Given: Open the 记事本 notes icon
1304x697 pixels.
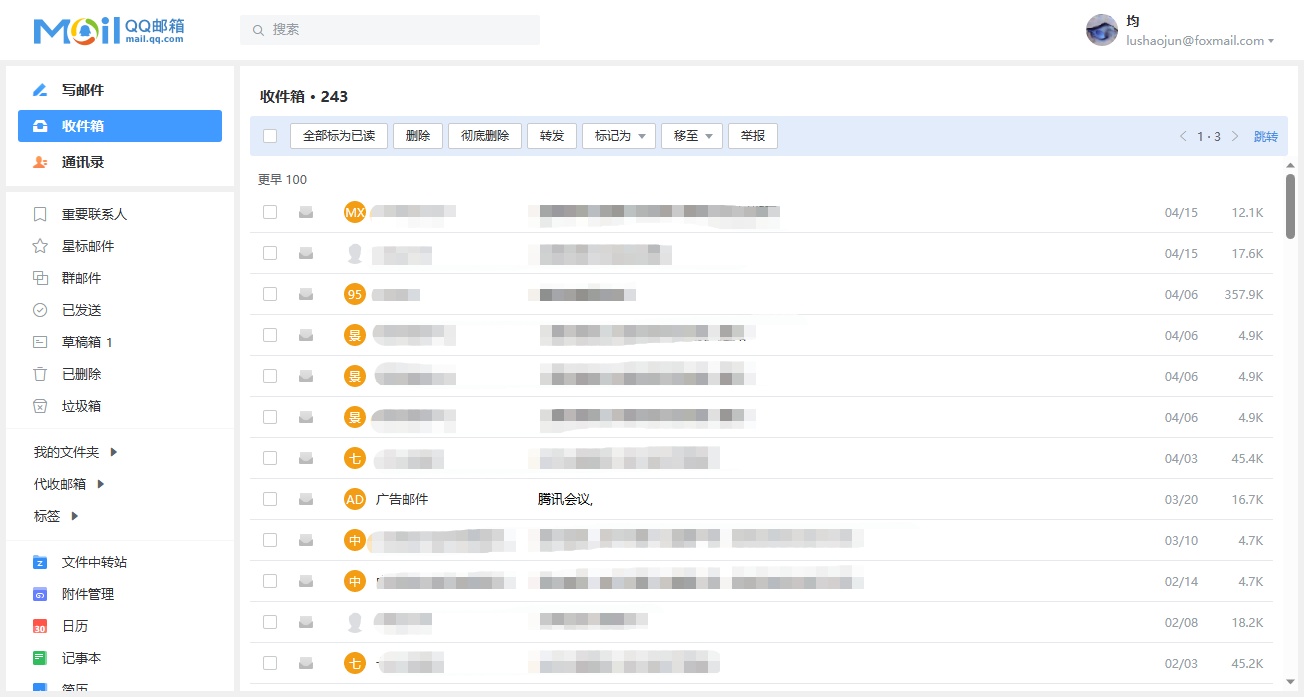Looking at the screenshot, I should tap(40, 658).
